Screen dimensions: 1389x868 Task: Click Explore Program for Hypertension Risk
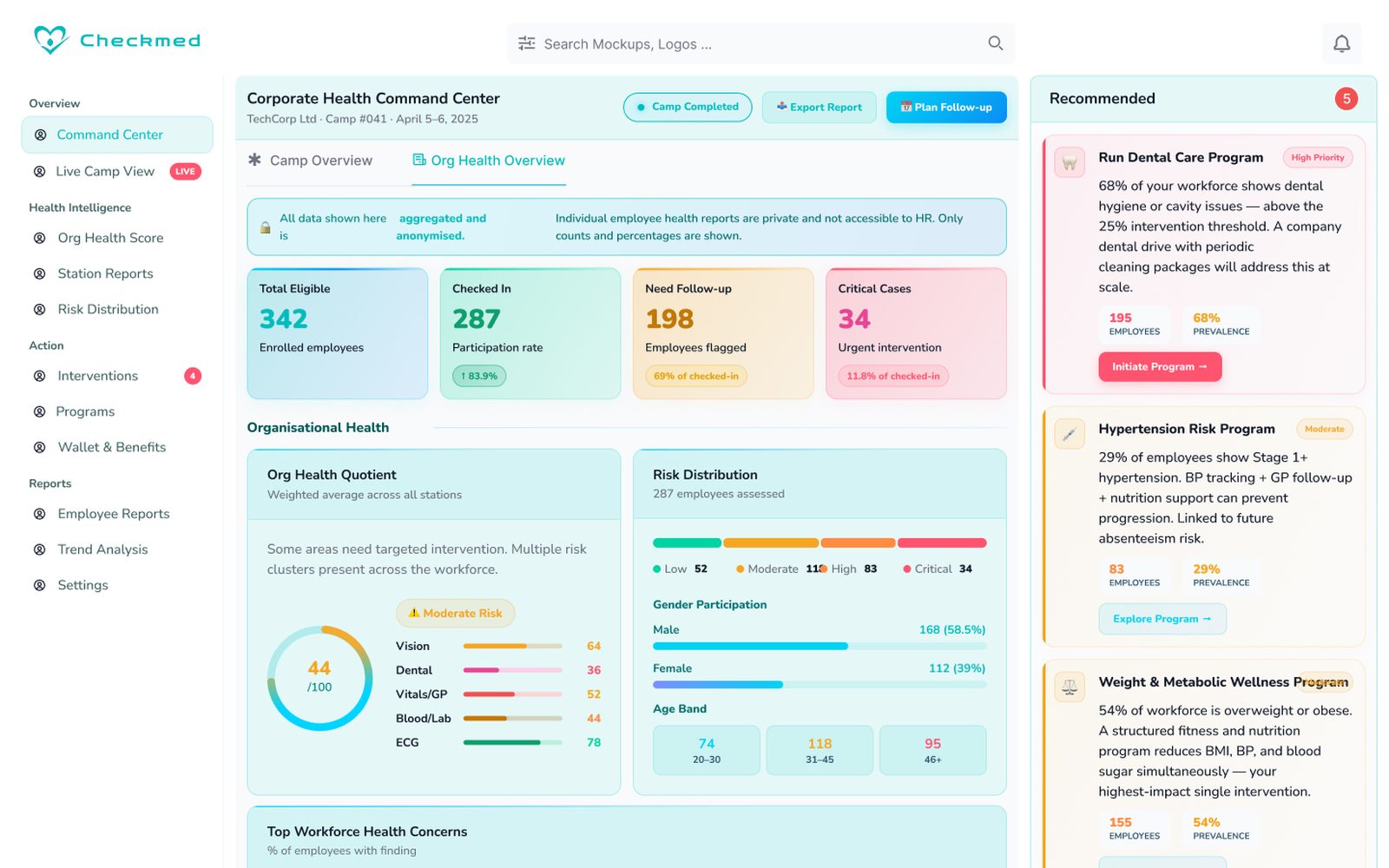(1162, 619)
